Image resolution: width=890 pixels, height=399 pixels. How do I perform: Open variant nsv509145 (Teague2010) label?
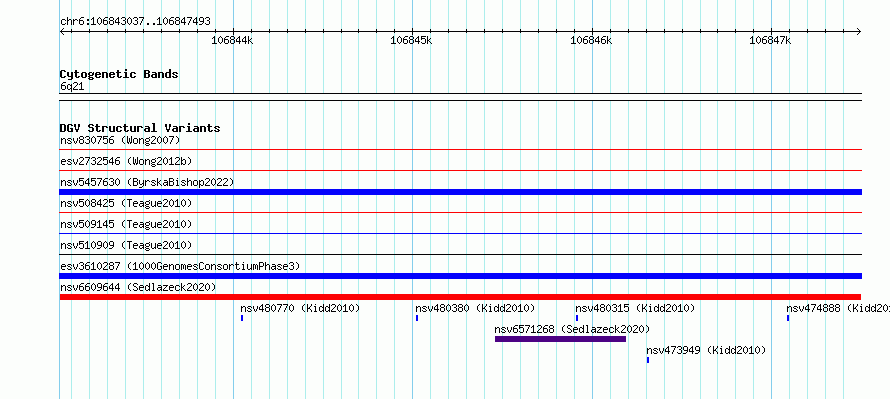pos(126,224)
